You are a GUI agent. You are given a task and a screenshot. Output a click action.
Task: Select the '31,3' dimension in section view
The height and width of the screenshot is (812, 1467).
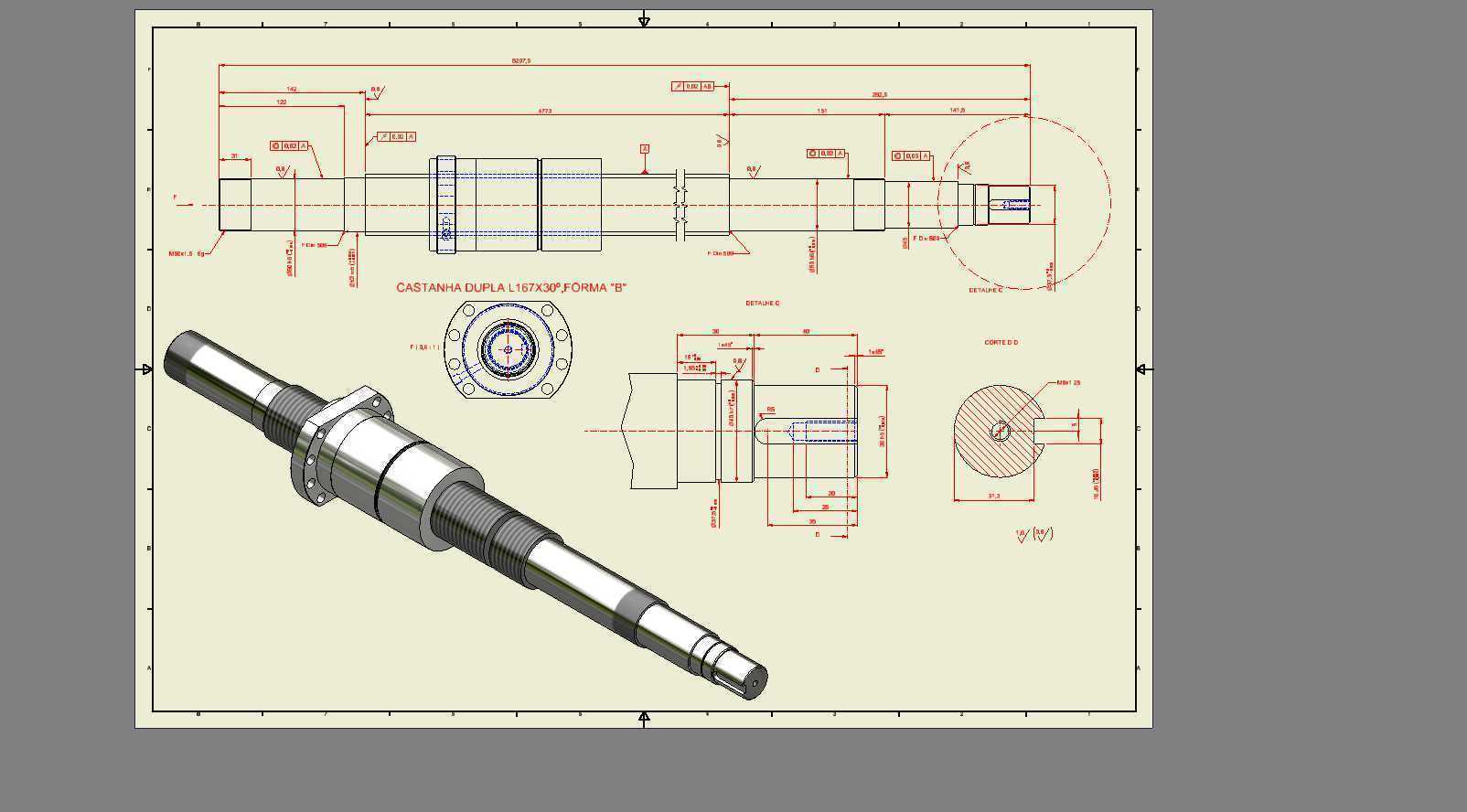(993, 496)
